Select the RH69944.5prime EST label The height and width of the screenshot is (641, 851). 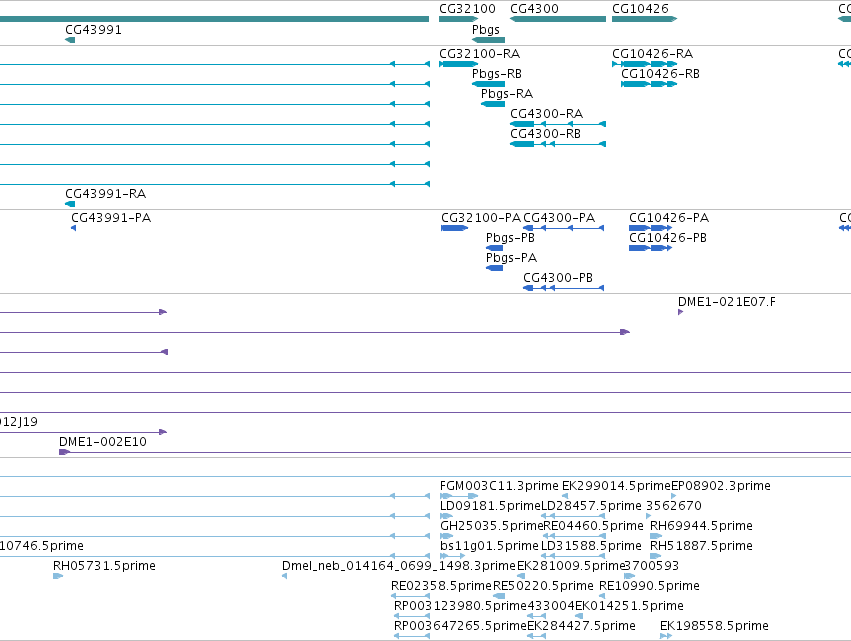(701, 526)
